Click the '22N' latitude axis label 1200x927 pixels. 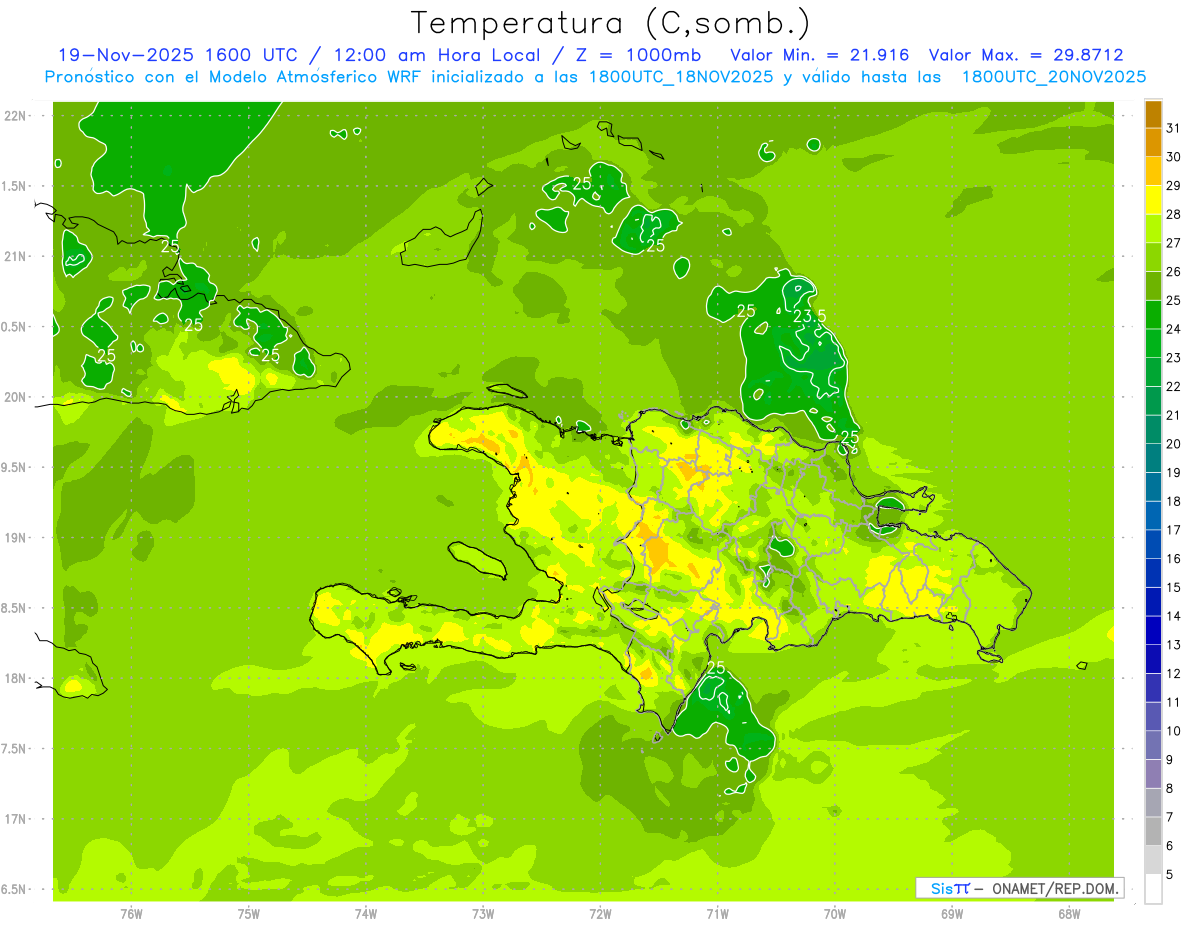click(x=15, y=115)
